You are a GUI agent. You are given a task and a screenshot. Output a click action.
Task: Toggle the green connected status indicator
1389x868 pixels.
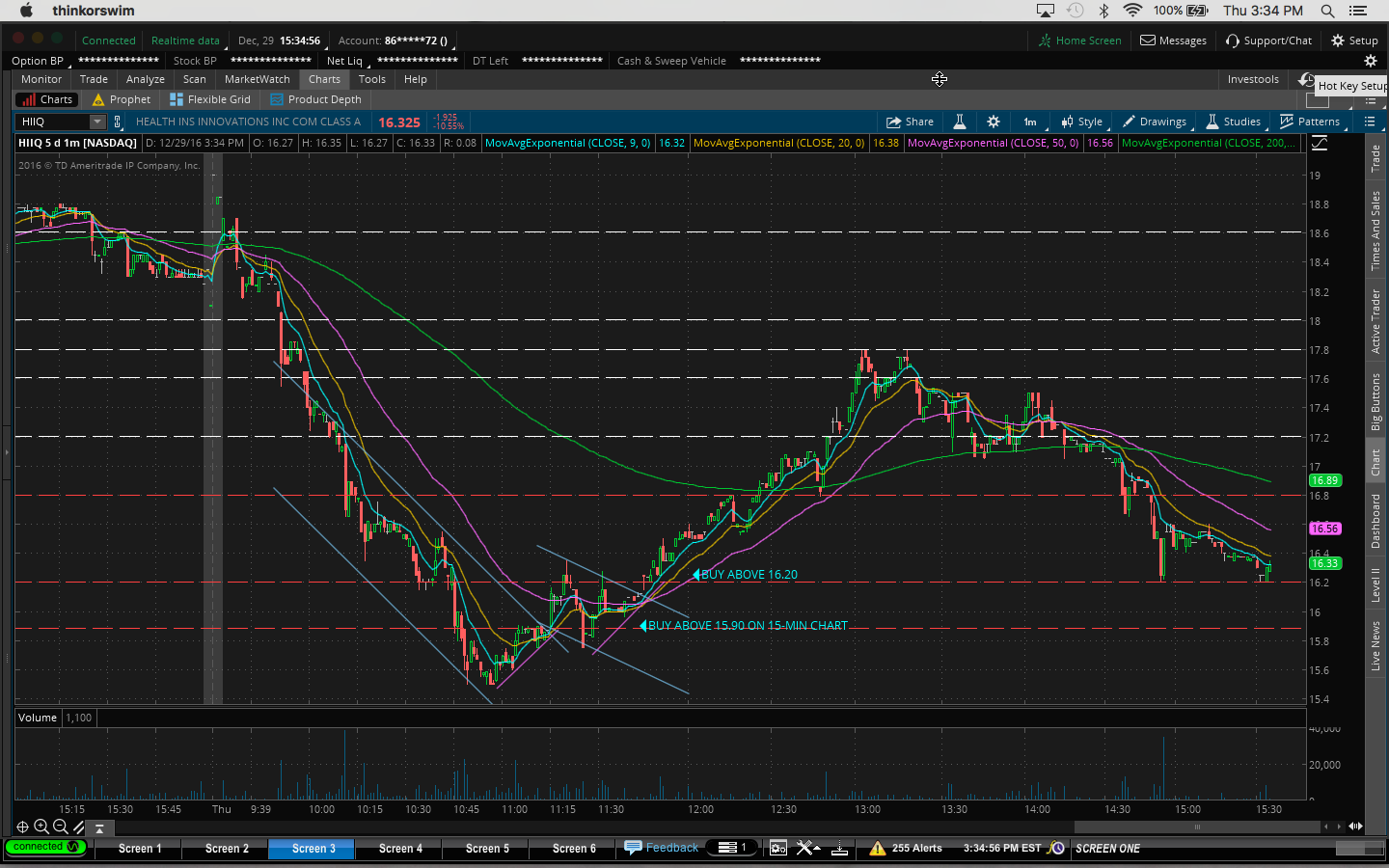[44, 847]
